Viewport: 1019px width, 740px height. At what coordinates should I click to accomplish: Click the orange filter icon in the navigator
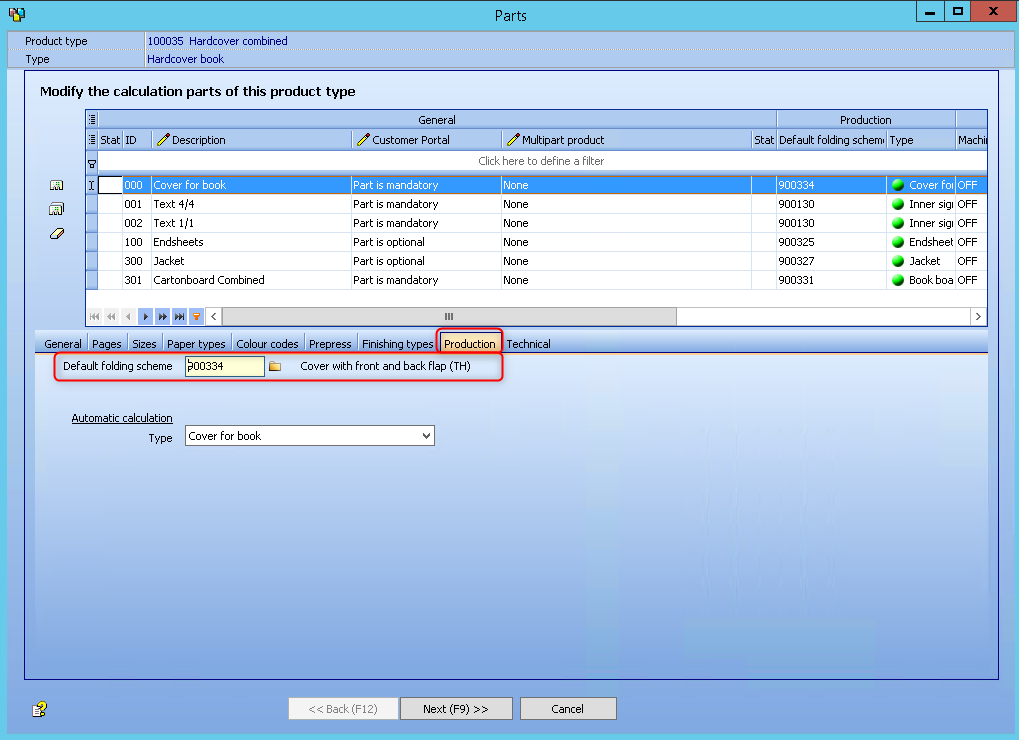tap(196, 316)
